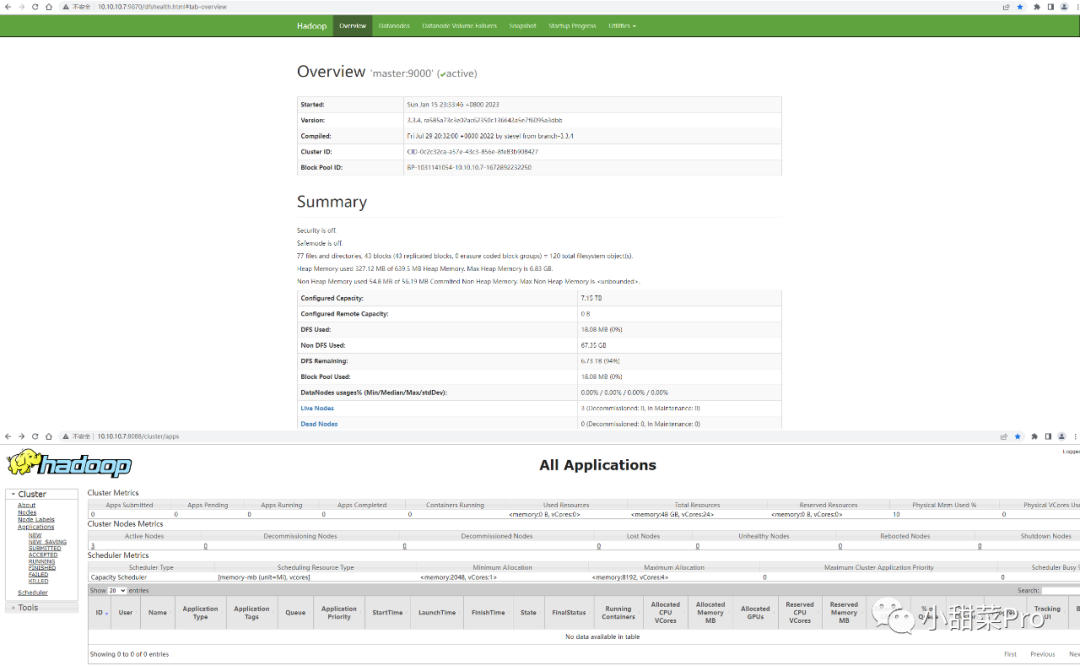Go back in the top HDFS browser window

click(8, 7)
